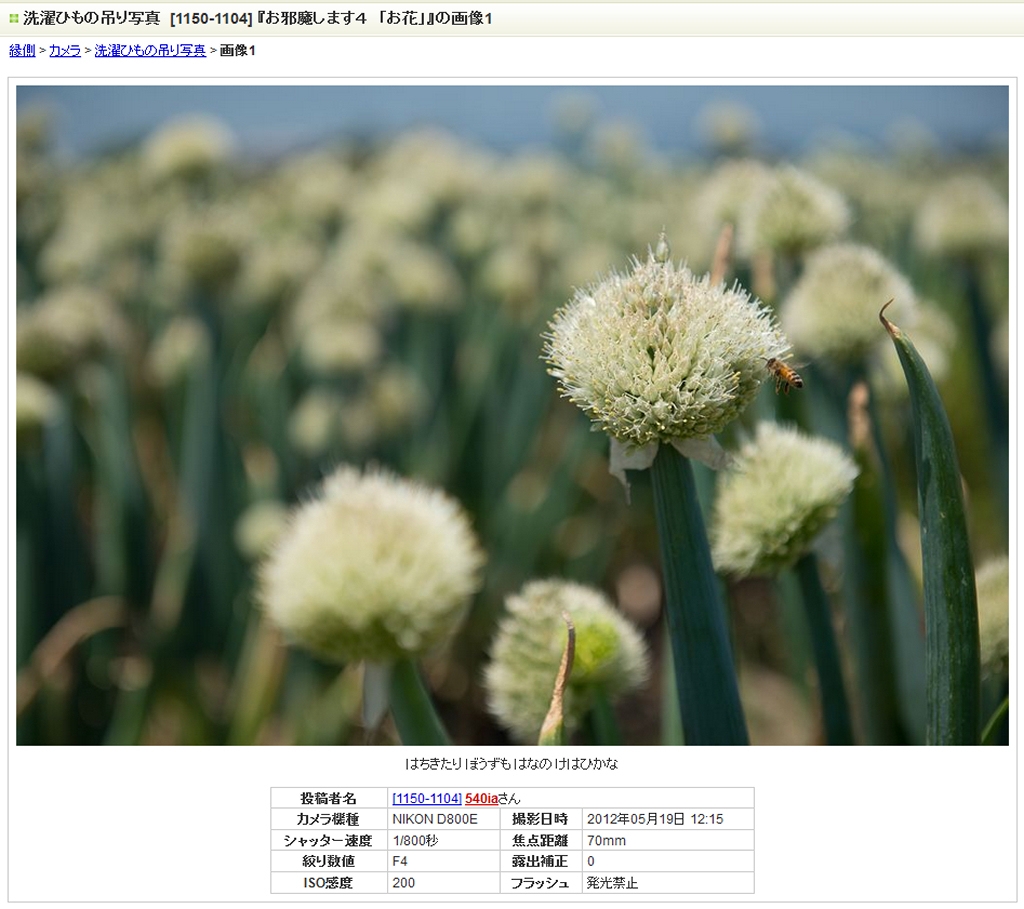
Task: Click the 1/800秒 shutter speed value
Action: tap(415, 840)
